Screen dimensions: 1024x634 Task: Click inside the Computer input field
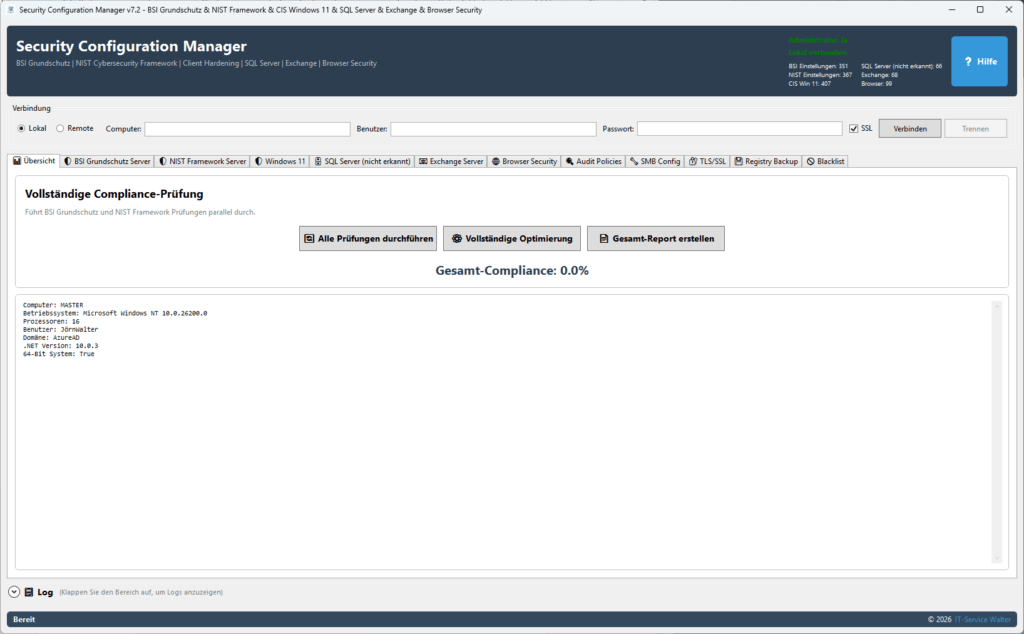click(247, 128)
